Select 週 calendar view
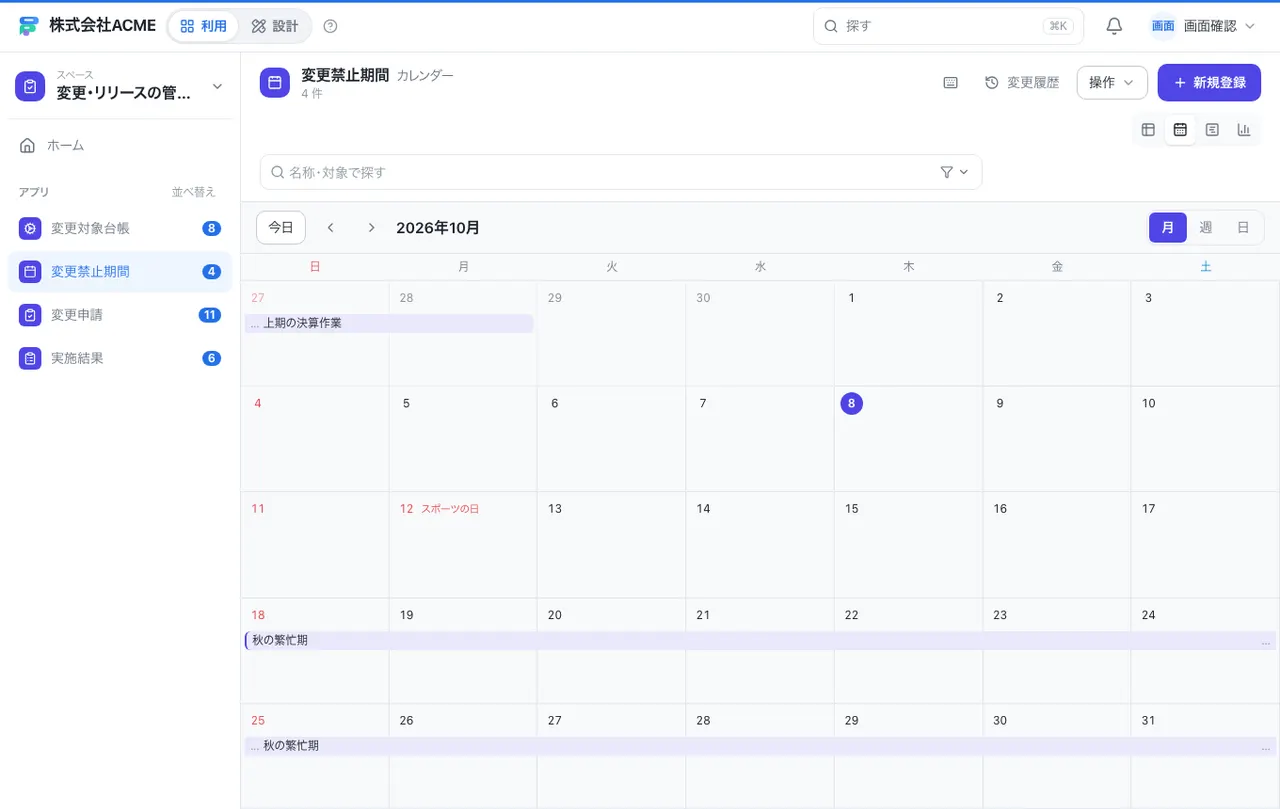 (x=1206, y=228)
